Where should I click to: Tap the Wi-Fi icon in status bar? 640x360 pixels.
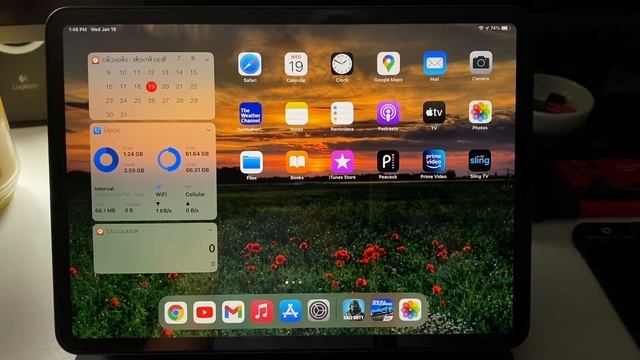tap(481, 28)
